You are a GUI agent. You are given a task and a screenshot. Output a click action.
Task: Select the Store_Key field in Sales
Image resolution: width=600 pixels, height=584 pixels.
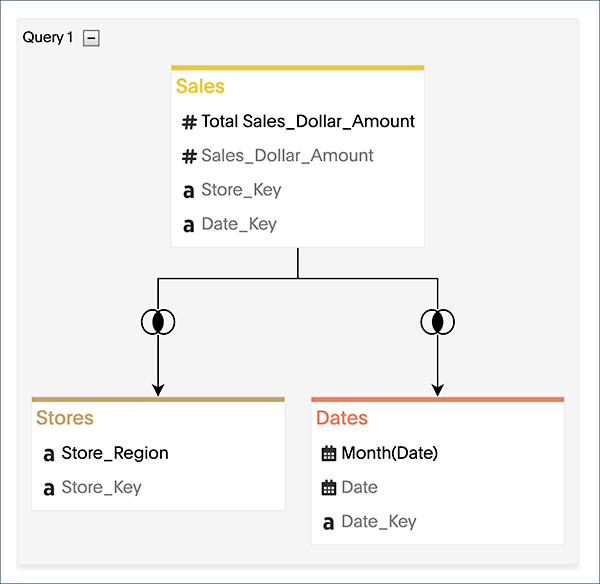coord(241,190)
